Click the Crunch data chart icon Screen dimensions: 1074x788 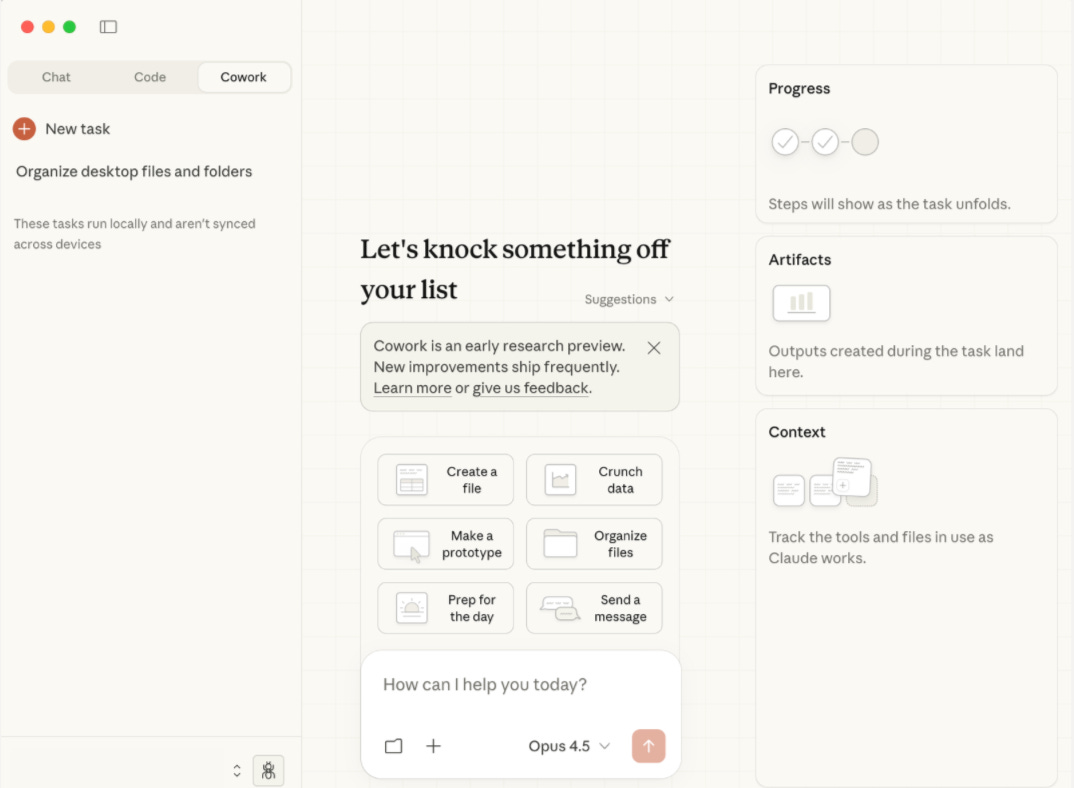560,480
